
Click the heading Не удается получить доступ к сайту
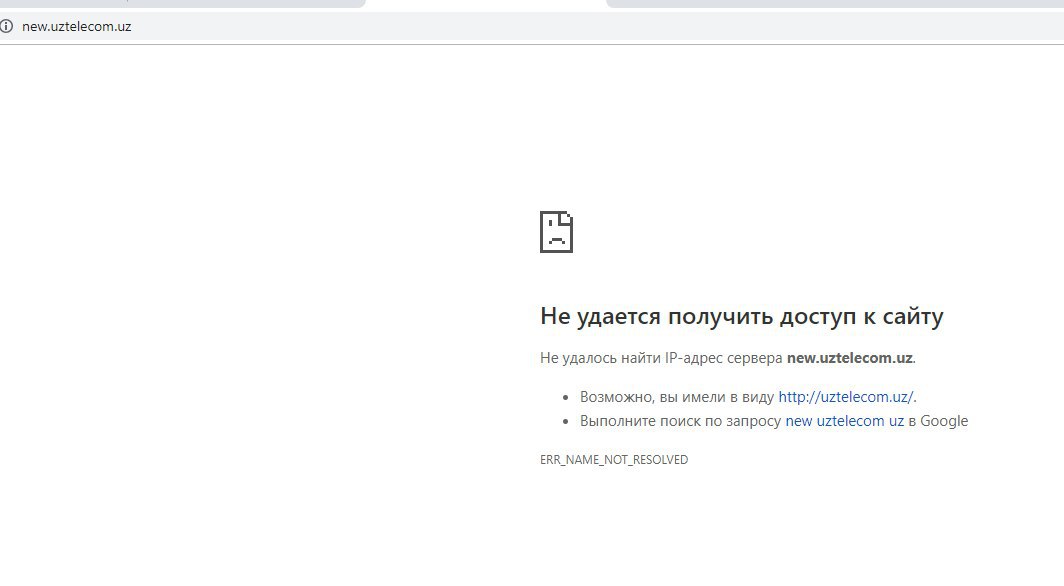click(x=742, y=316)
